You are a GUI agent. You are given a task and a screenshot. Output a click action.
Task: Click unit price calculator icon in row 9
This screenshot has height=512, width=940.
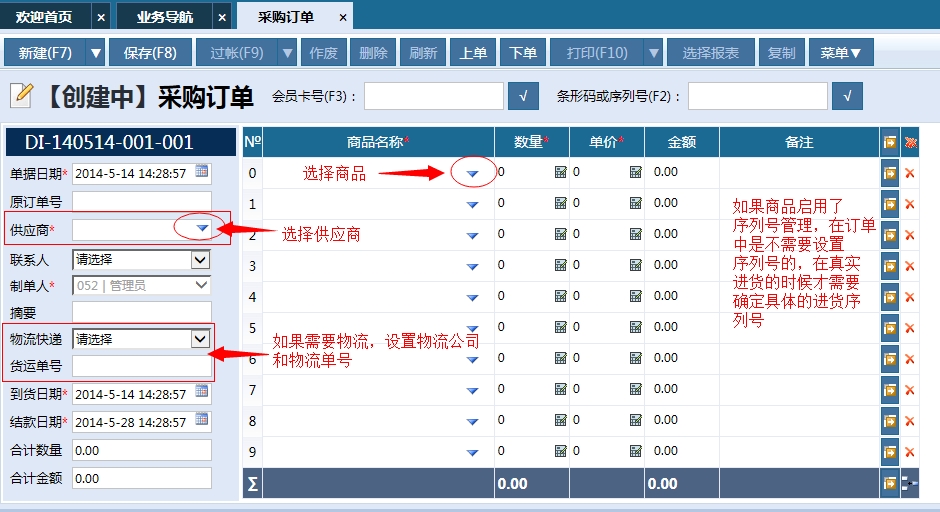(635, 451)
